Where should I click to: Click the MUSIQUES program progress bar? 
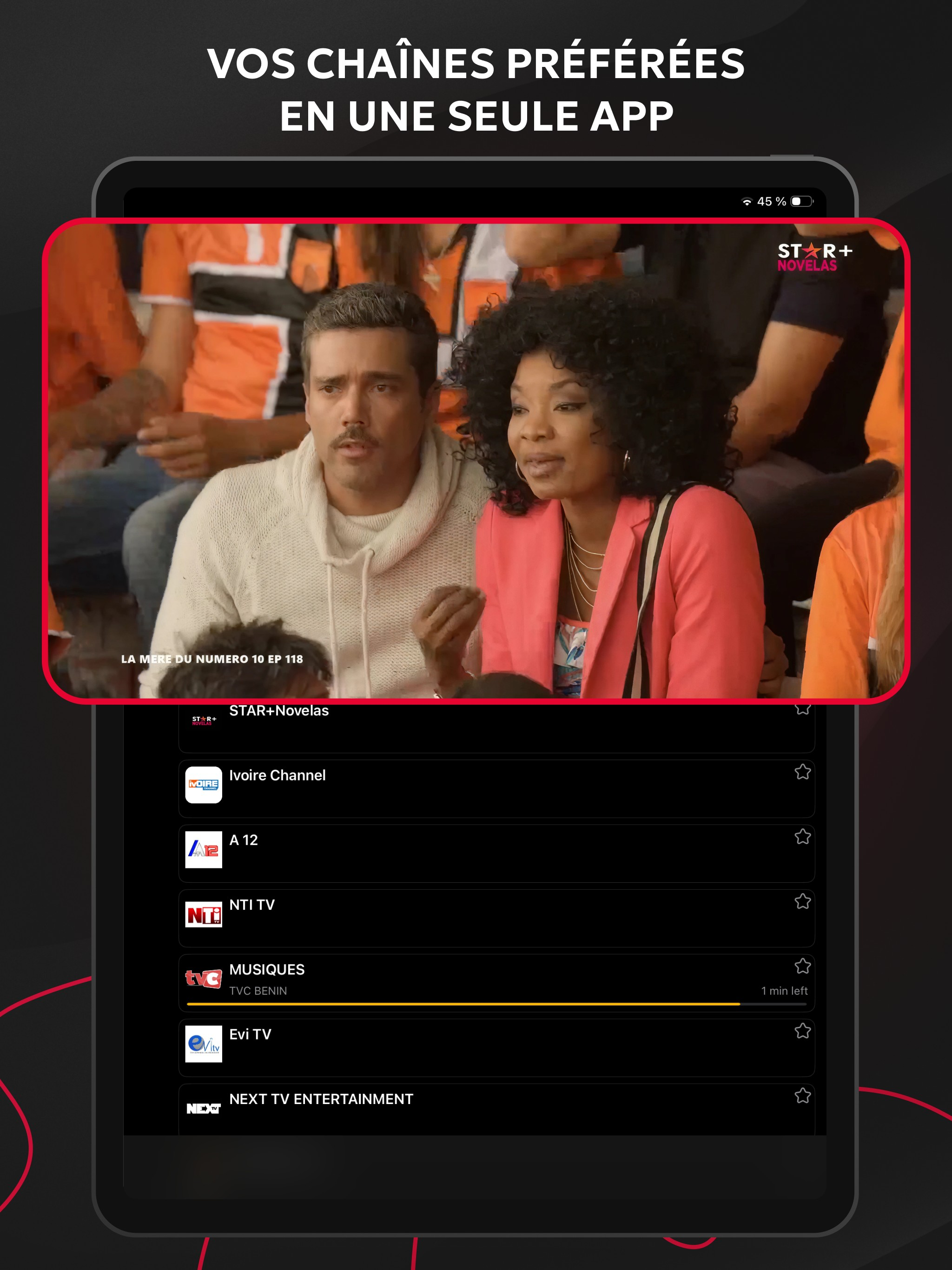[x=496, y=1004]
